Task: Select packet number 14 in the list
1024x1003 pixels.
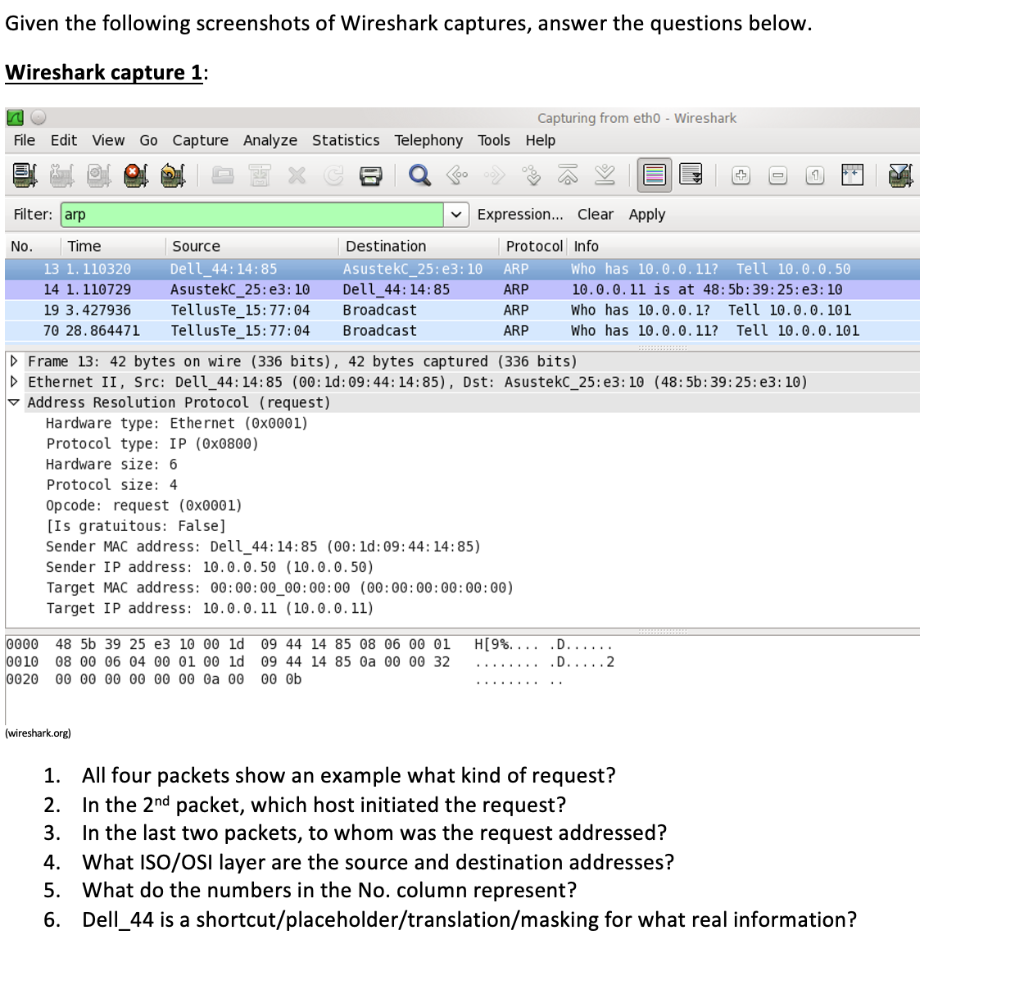Action: click(300, 289)
